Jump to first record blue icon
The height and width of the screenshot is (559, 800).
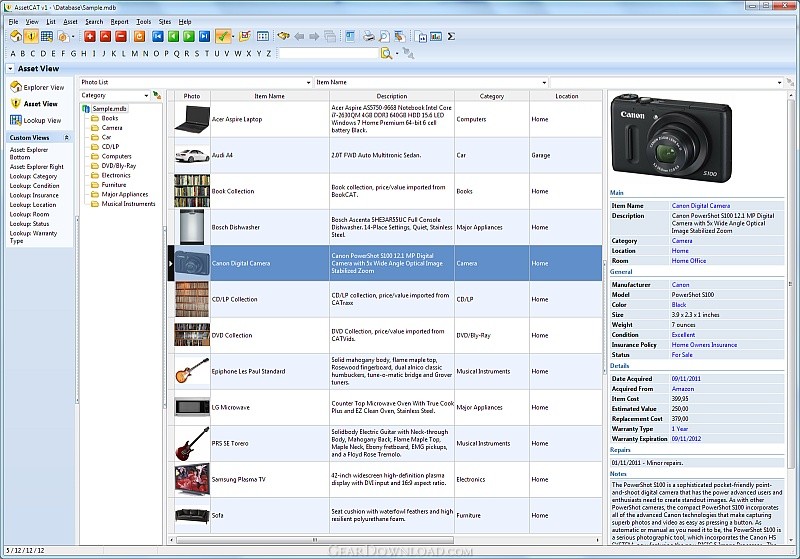pos(158,36)
